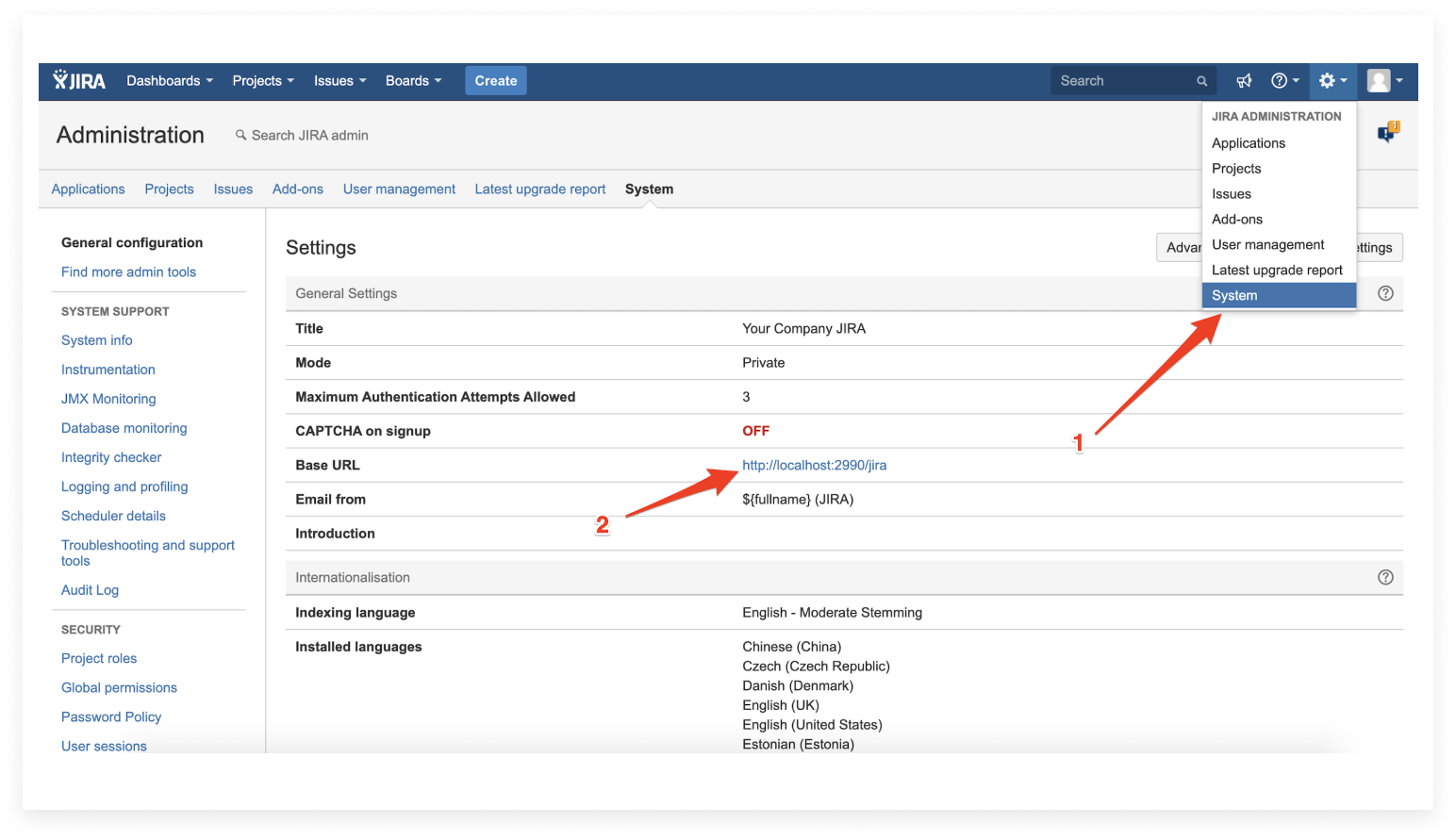Choose System in the gear dropdown menu
1456x840 pixels.
(x=1279, y=295)
